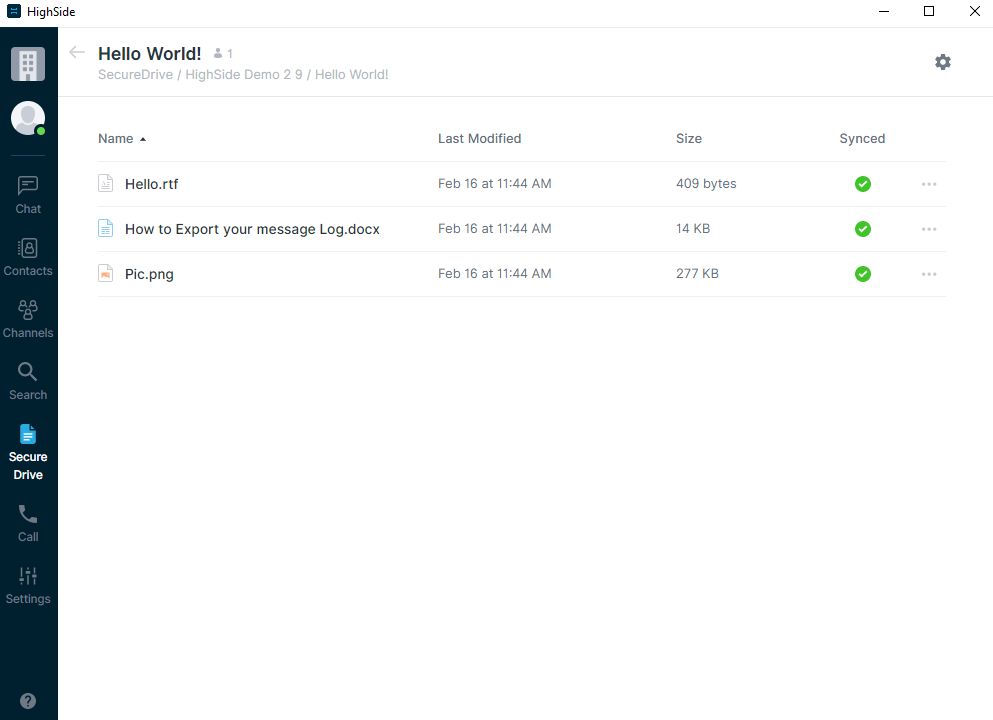This screenshot has width=993, height=720.
Task: Sort by Synced column header
Action: (x=862, y=139)
